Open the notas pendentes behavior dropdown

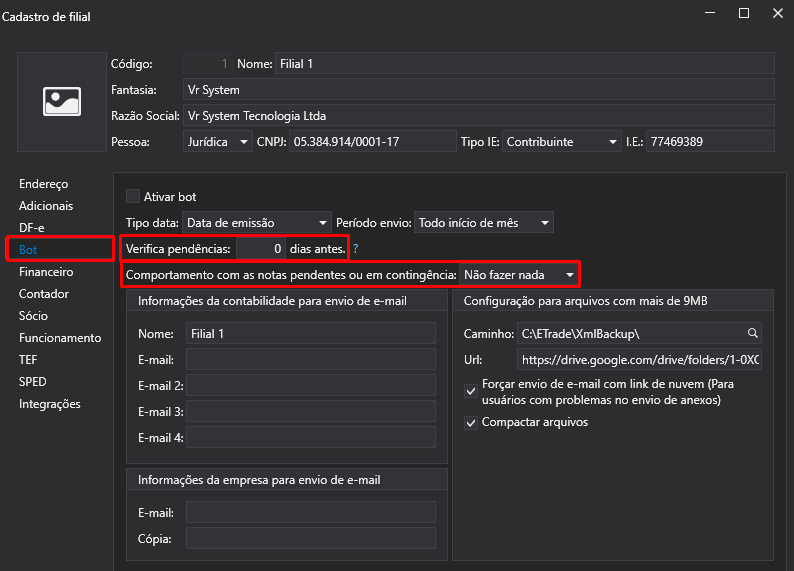click(519, 275)
